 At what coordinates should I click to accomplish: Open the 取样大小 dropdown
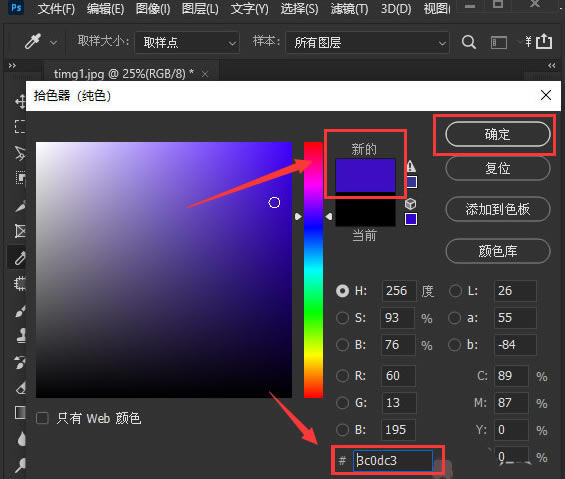coord(187,43)
